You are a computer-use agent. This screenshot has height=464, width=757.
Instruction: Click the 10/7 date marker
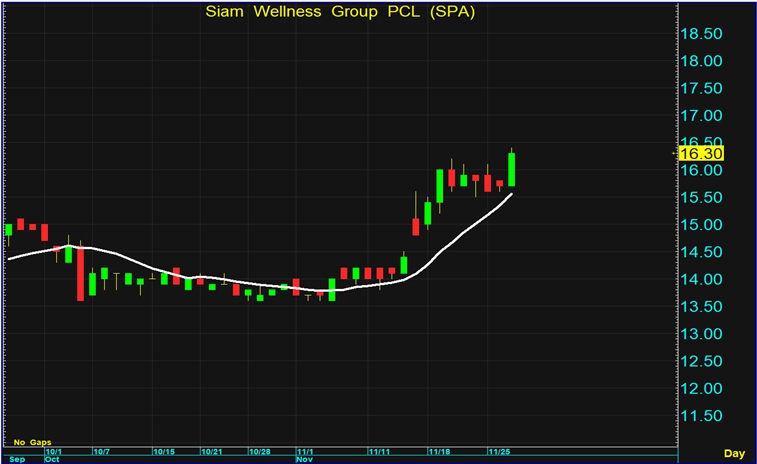(101, 452)
